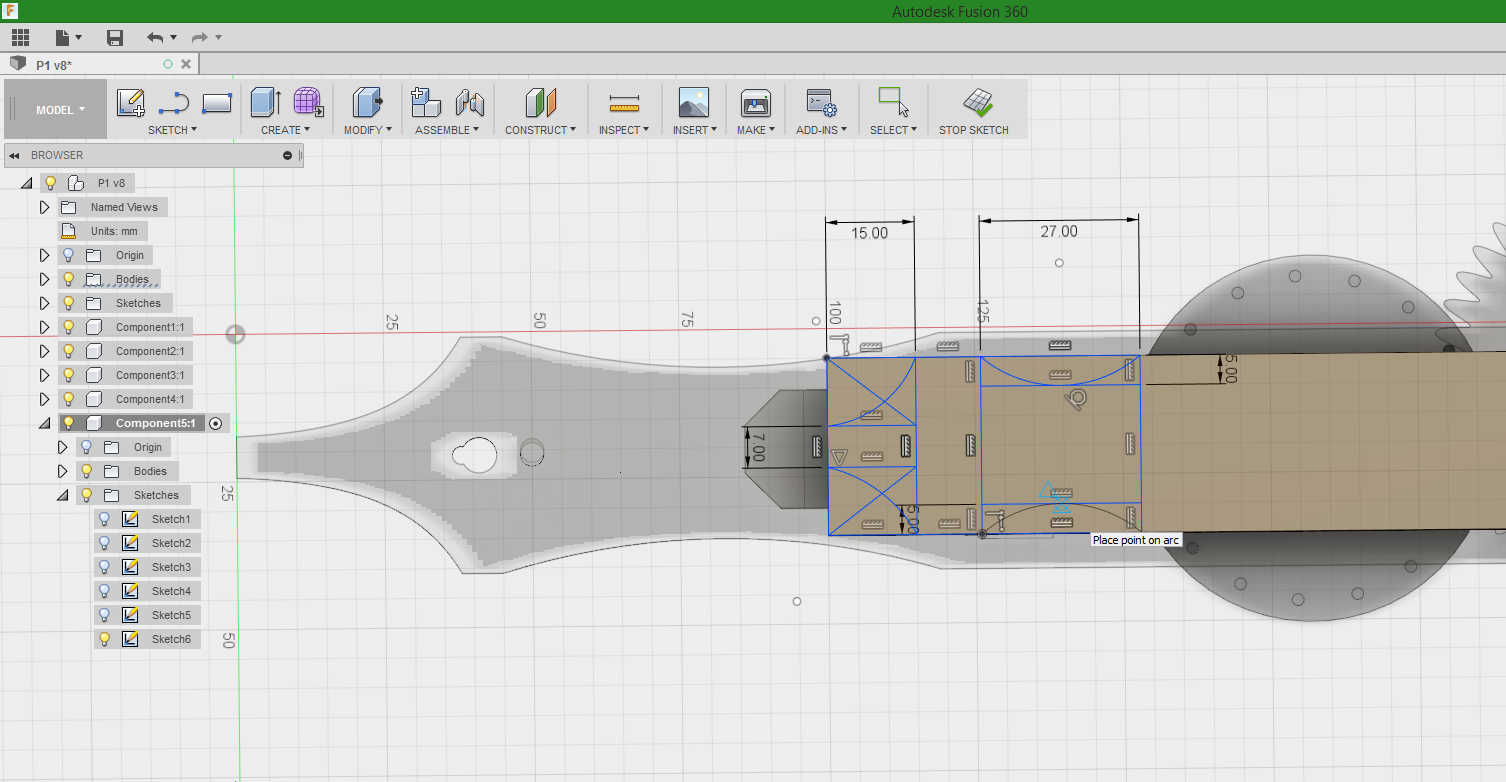Select the Rectangle sketch tool
Viewport: 1506px width, 782px height.
click(x=217, y=102)
